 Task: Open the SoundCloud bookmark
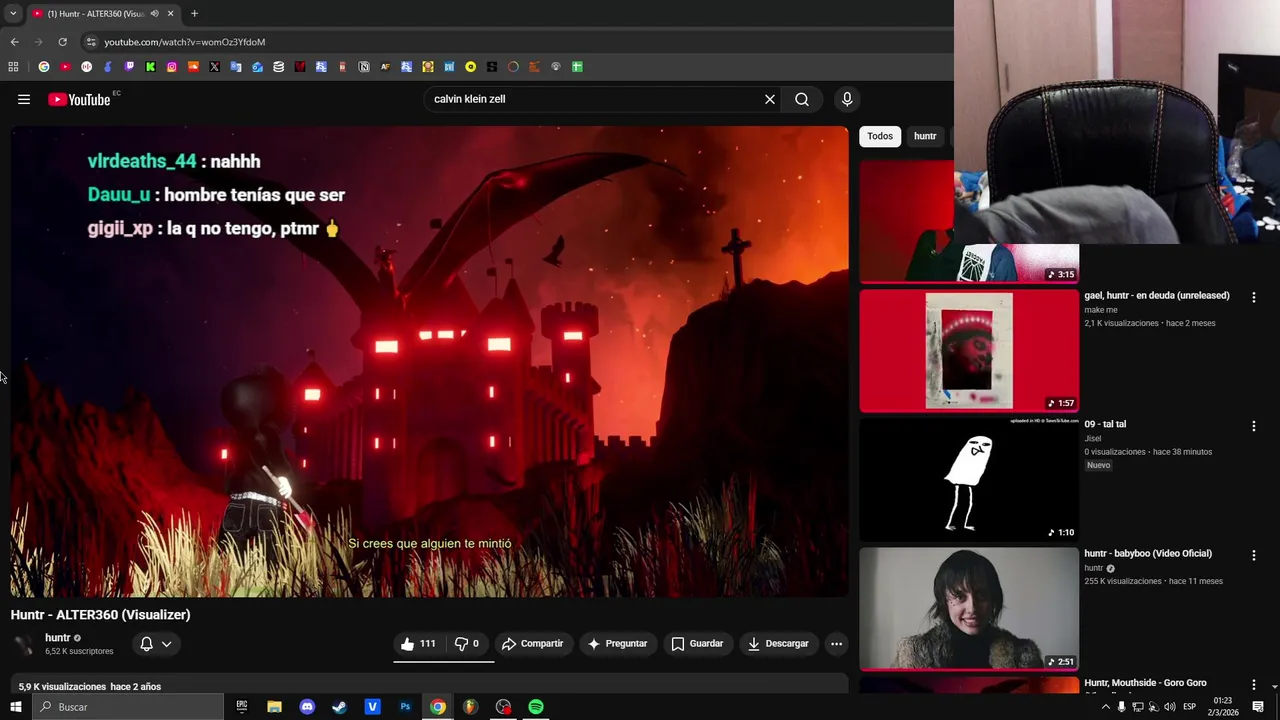coord(193,67)
